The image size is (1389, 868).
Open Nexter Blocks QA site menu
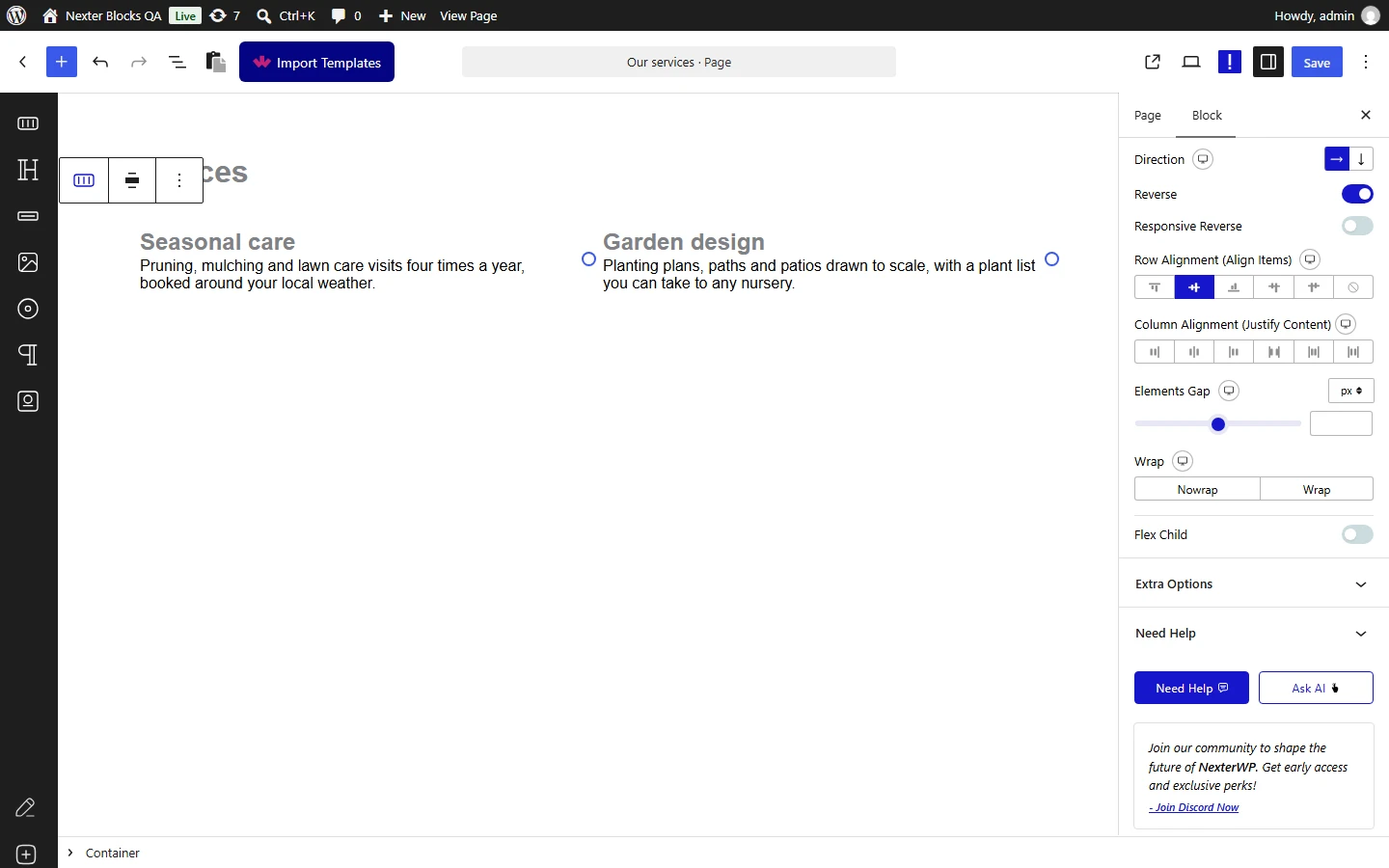point(102,15)
